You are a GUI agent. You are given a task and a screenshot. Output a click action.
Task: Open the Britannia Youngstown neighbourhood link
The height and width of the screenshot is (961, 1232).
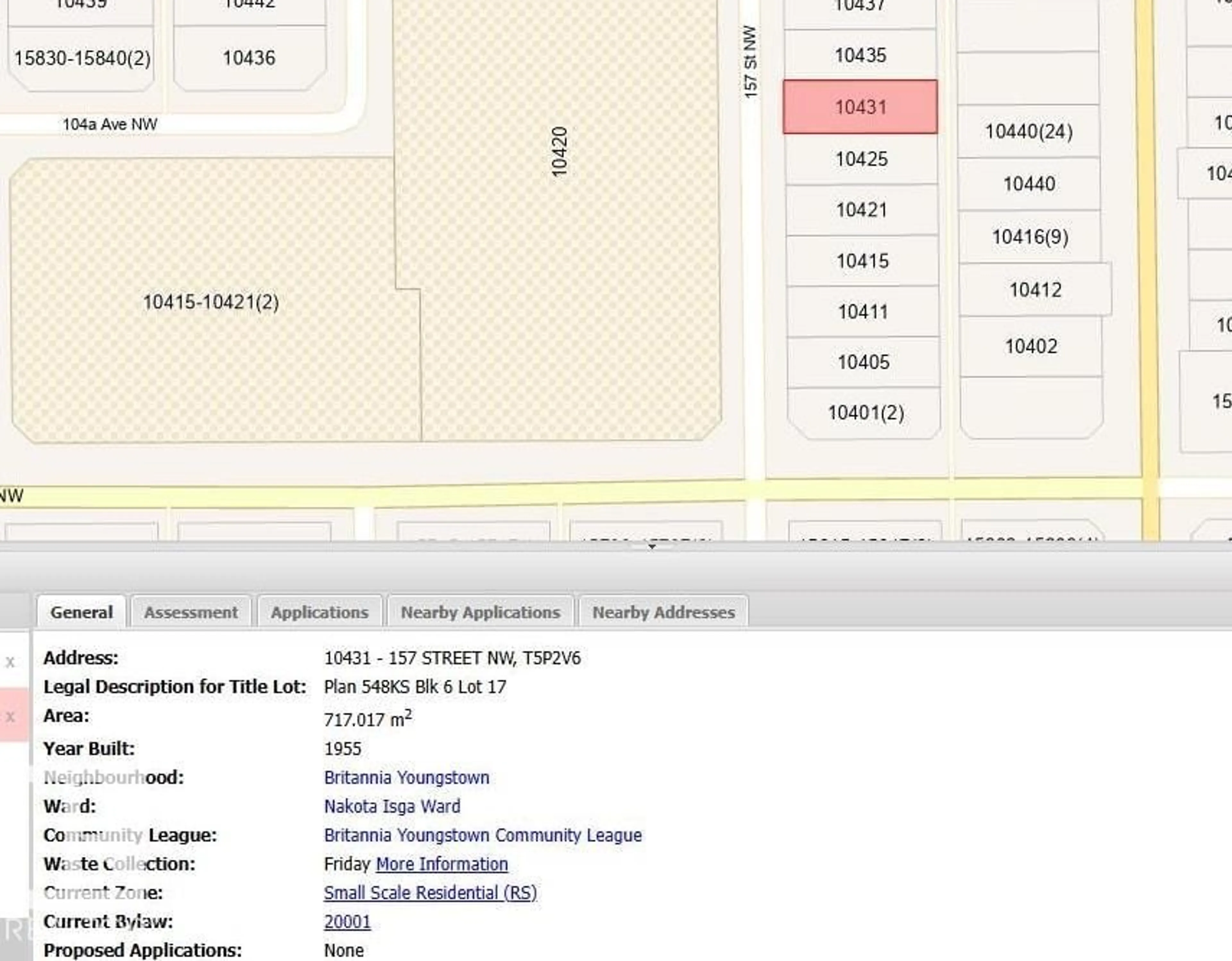407,778
